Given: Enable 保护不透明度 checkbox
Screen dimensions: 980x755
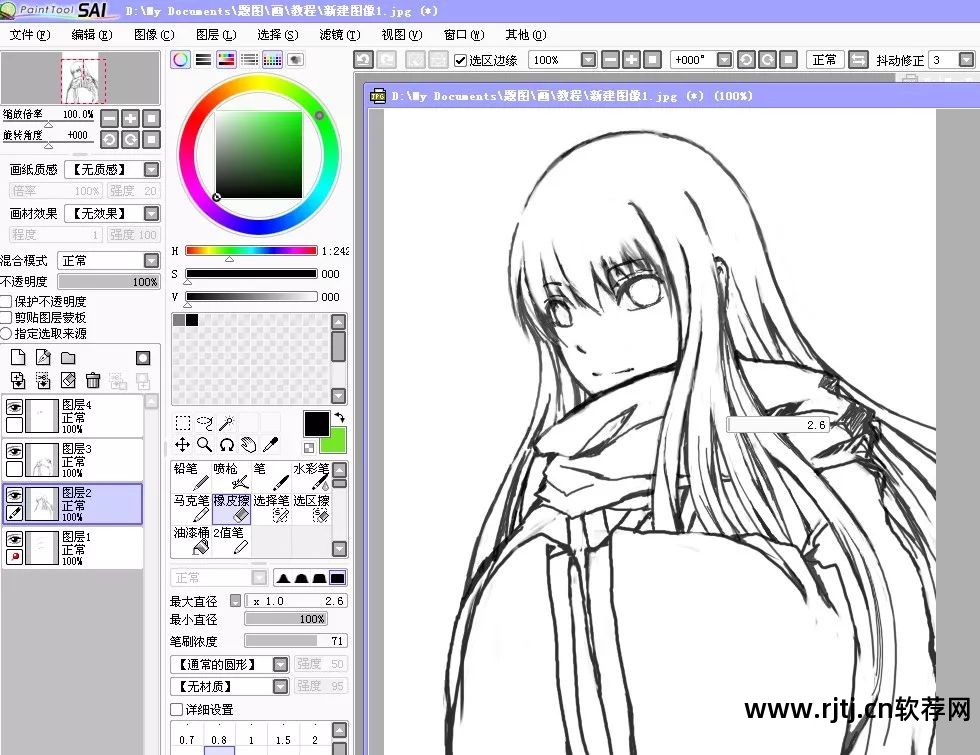Looking at the screenshot, I should [x=6, y=301].
